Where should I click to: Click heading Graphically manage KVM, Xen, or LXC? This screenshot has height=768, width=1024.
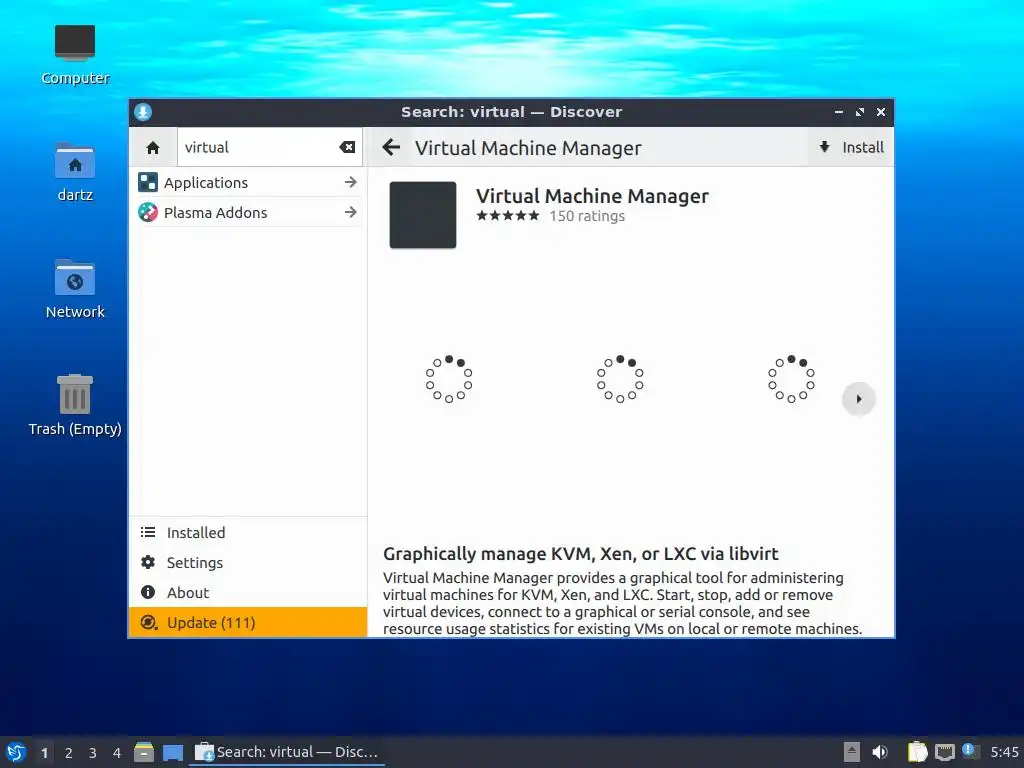[581, 554]
